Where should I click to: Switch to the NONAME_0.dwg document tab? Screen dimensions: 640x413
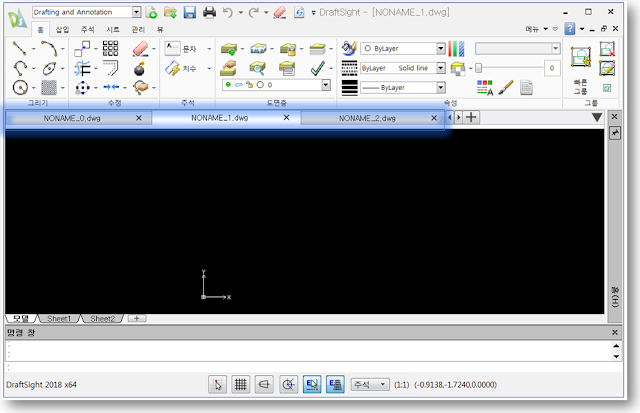(x=72, y=118)
